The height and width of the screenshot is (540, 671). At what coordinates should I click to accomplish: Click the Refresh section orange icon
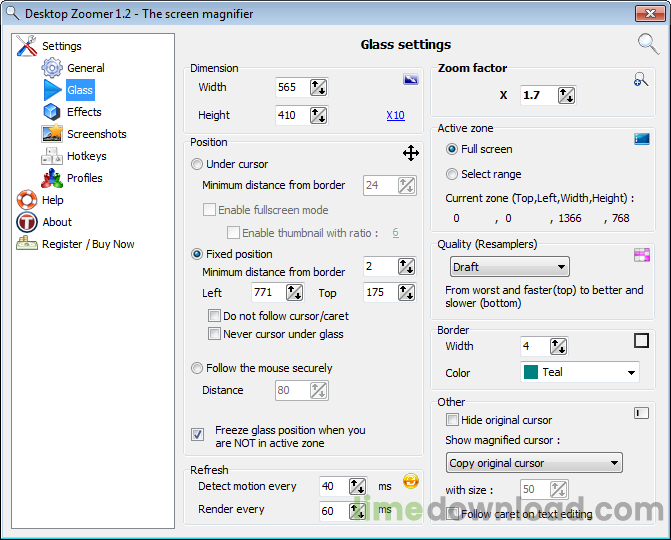point(410,480)
